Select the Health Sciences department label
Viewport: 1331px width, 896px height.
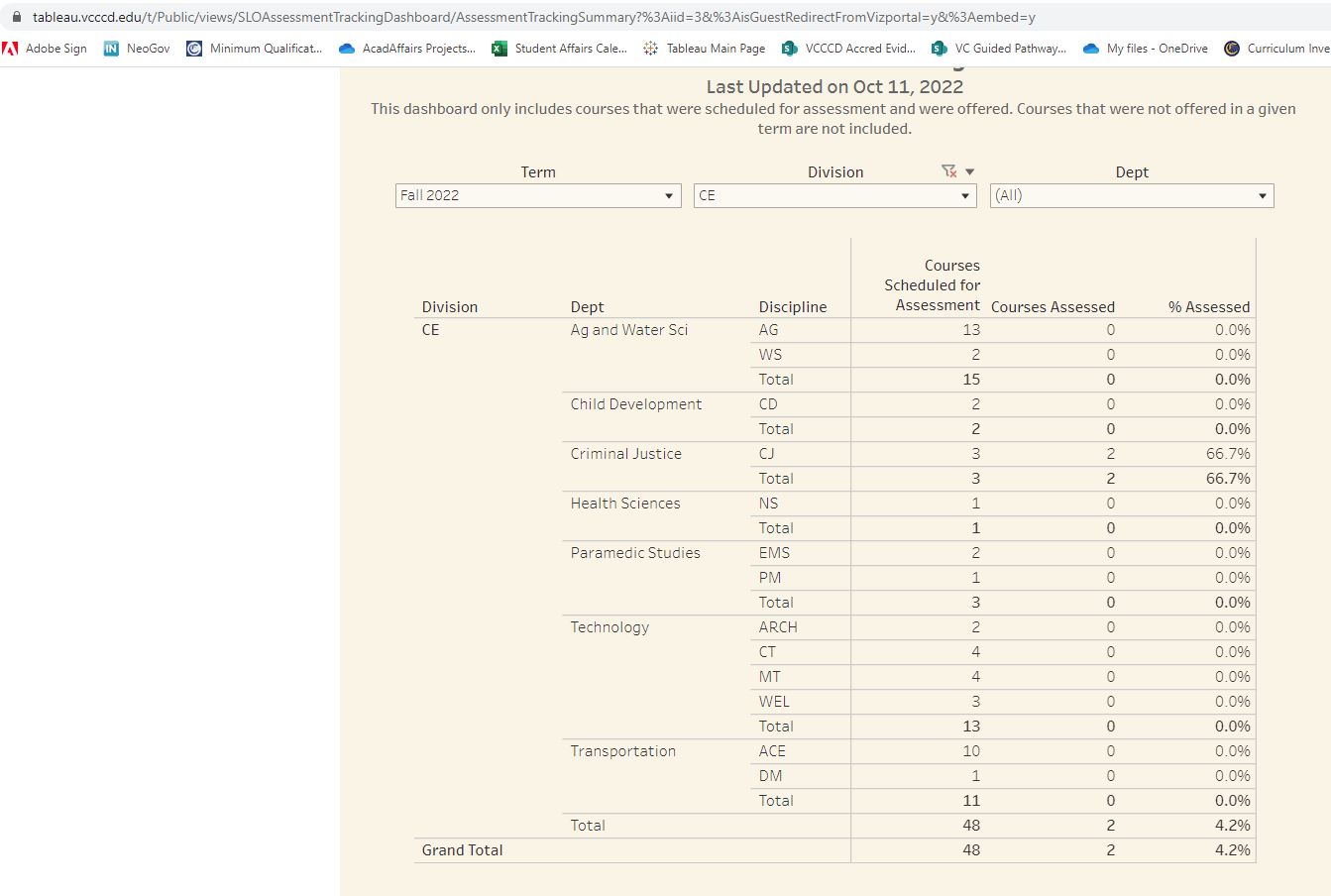[625, 504]
